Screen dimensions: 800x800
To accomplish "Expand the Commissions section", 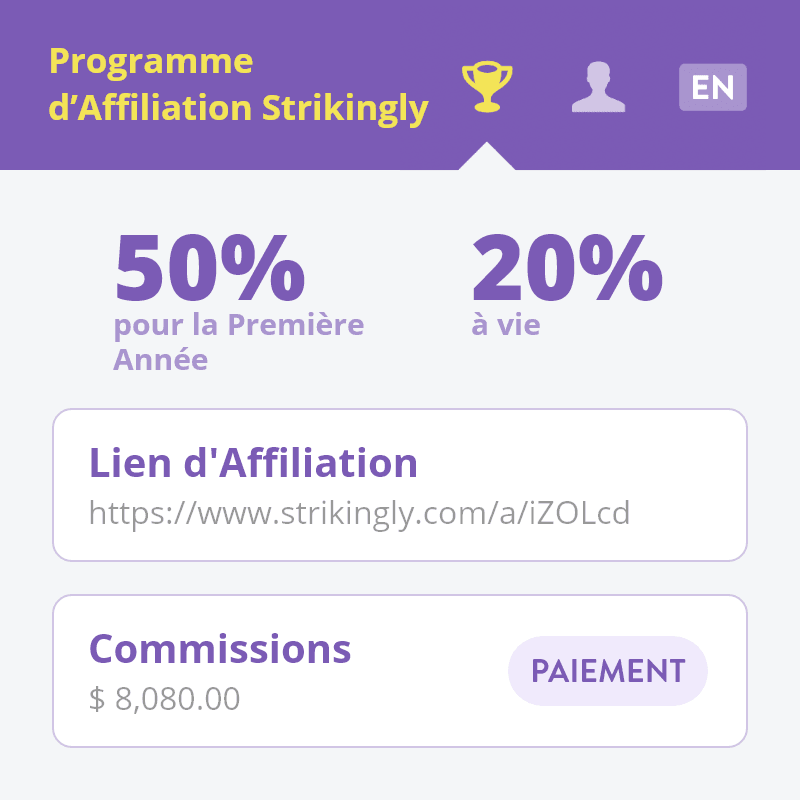I will pos(400,670).
